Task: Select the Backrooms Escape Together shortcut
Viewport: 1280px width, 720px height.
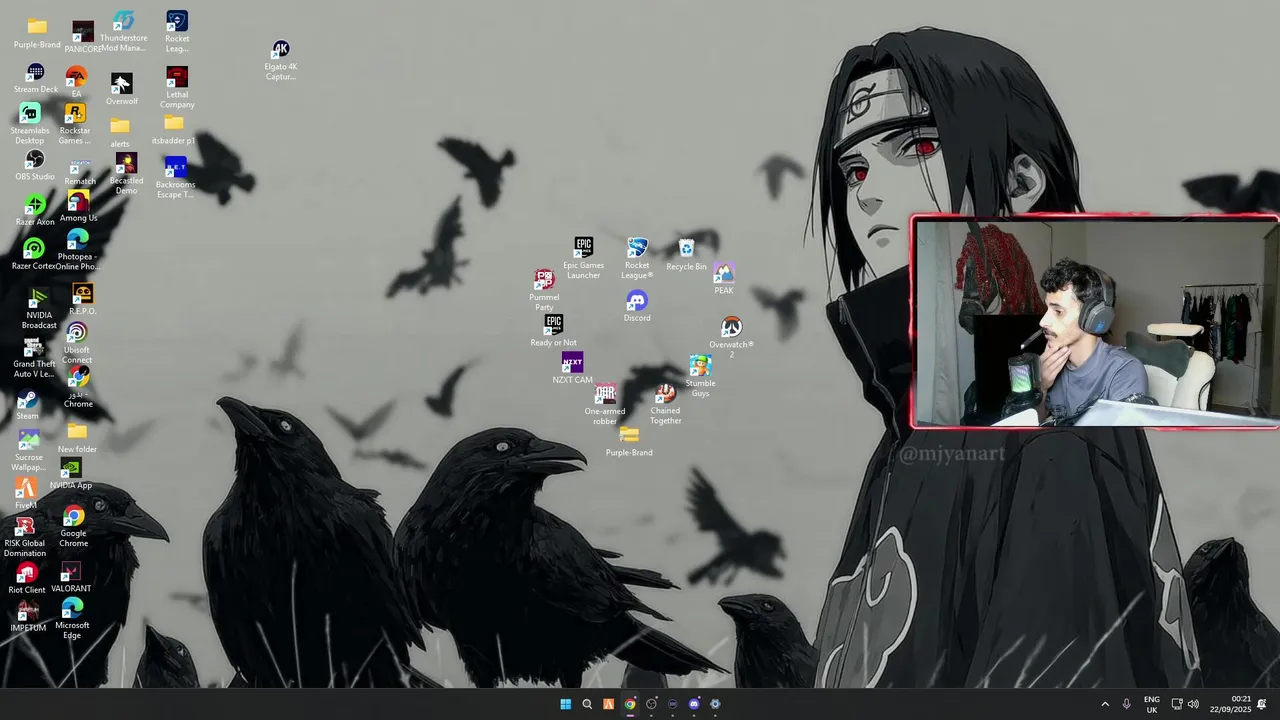Action: (176, 177)
